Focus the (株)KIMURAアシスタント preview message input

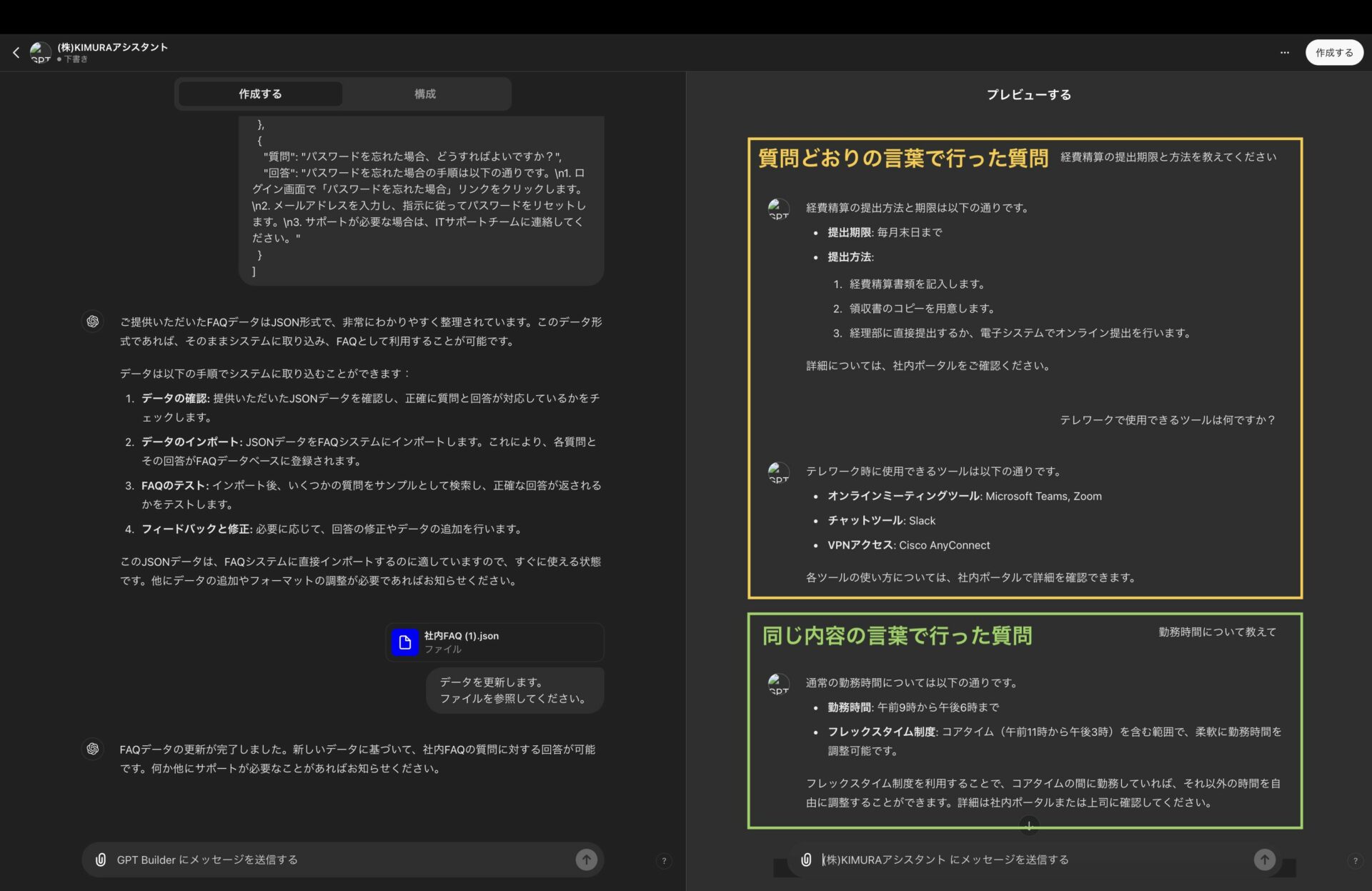[x=1033, y=859]
